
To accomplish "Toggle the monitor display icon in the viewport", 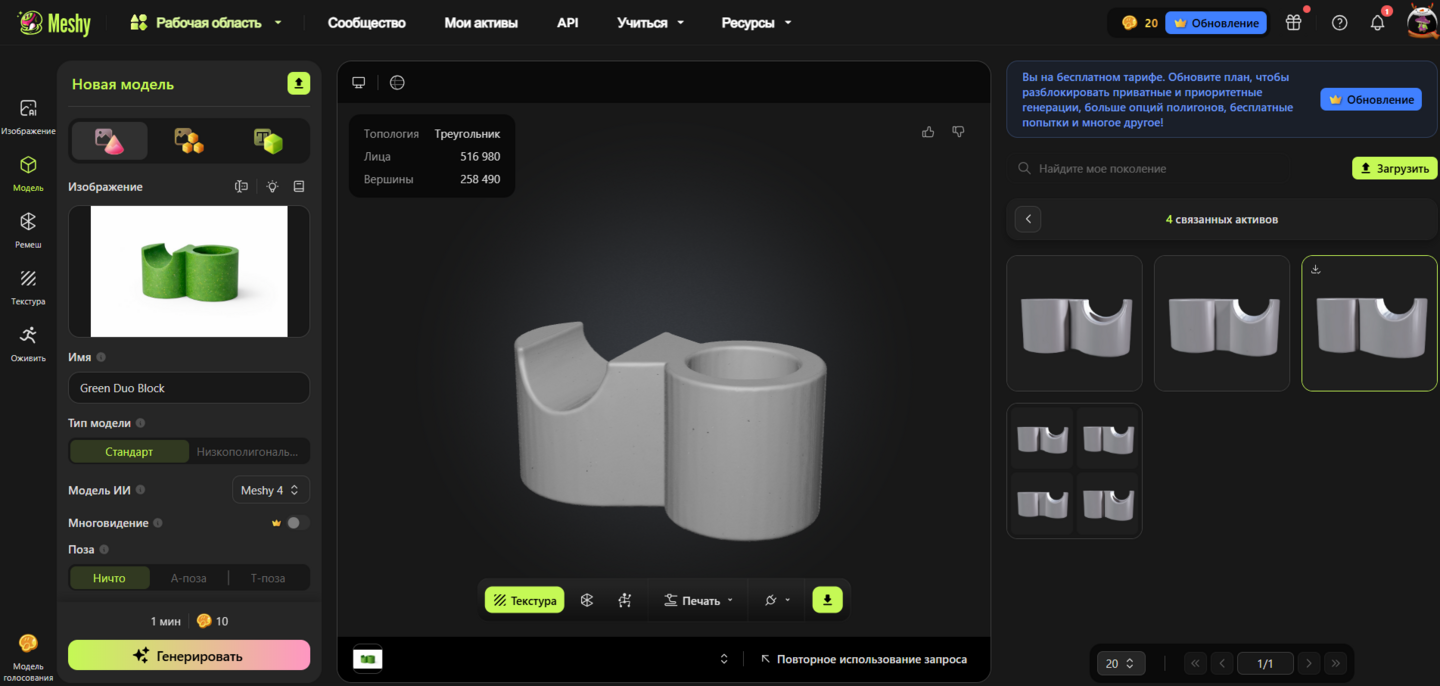I will click(x=359, y=82).
